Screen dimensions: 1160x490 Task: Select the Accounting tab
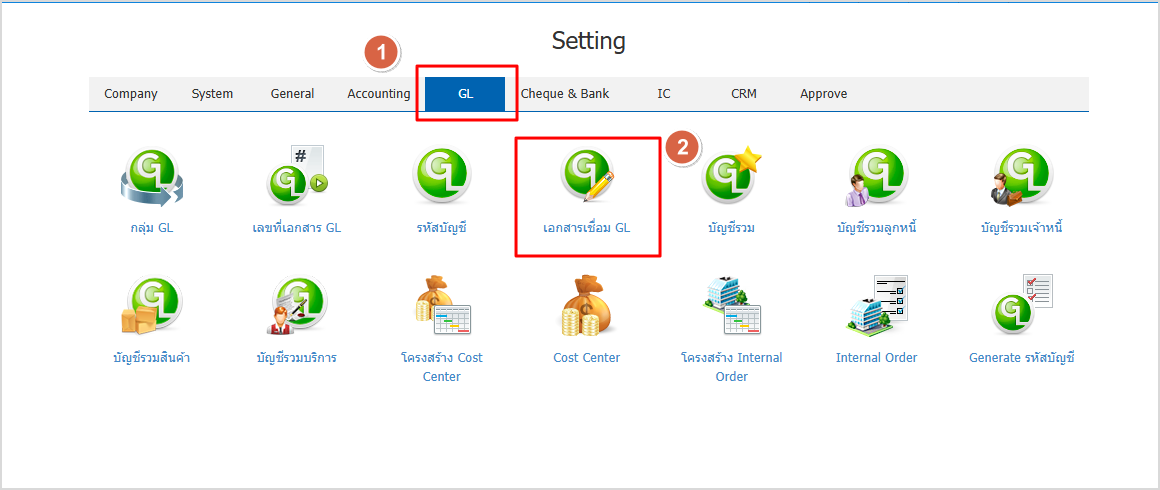pos(379,94)
